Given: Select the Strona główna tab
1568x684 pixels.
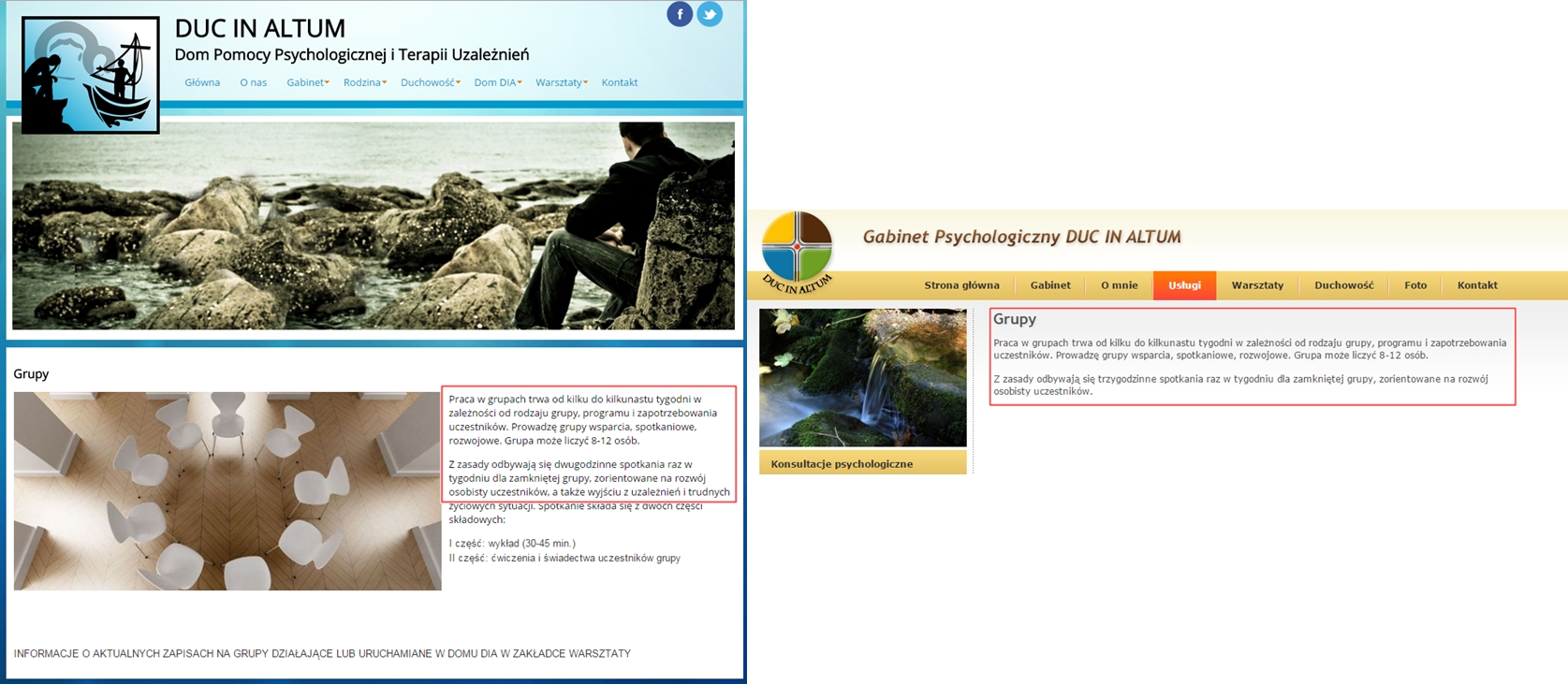Looking at the screenshot, I should [961, 285].
